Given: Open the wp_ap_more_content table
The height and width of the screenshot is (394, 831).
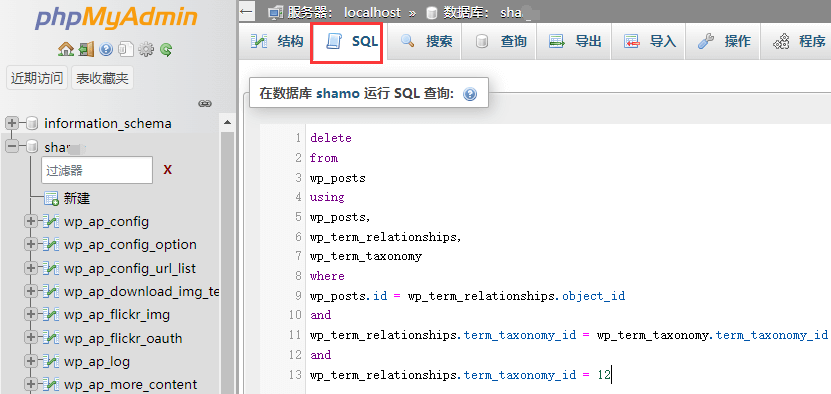Looking at the screenshot, I should pyautogui.click(x=130, y=384).
